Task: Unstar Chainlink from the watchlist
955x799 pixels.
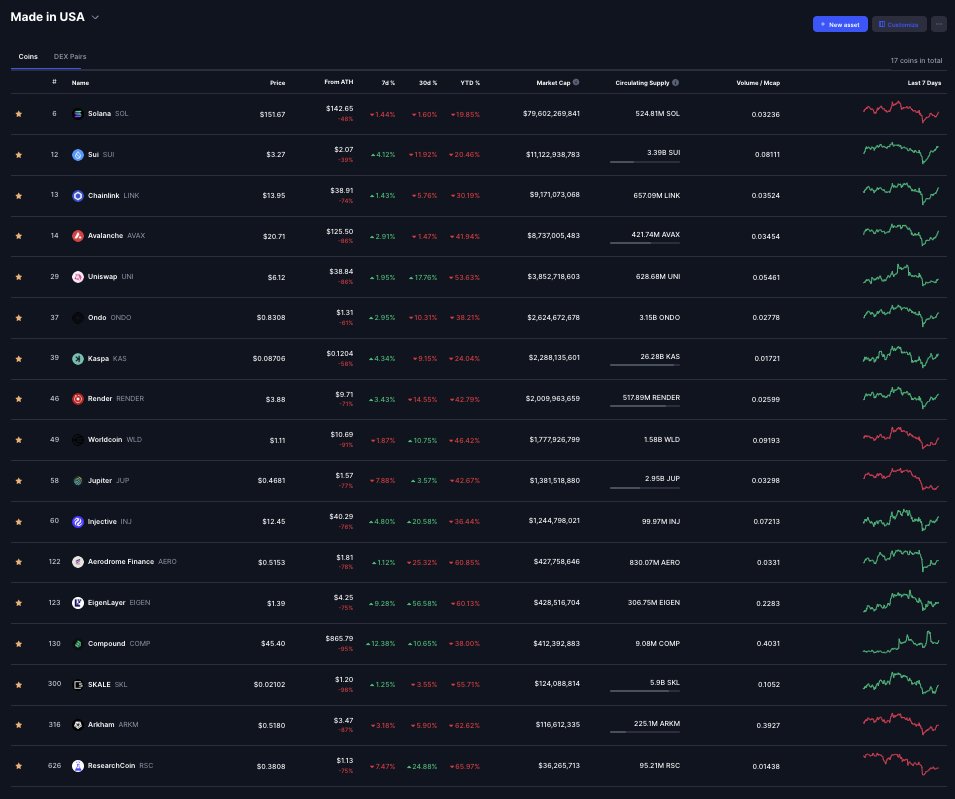Action: [19, 195]
